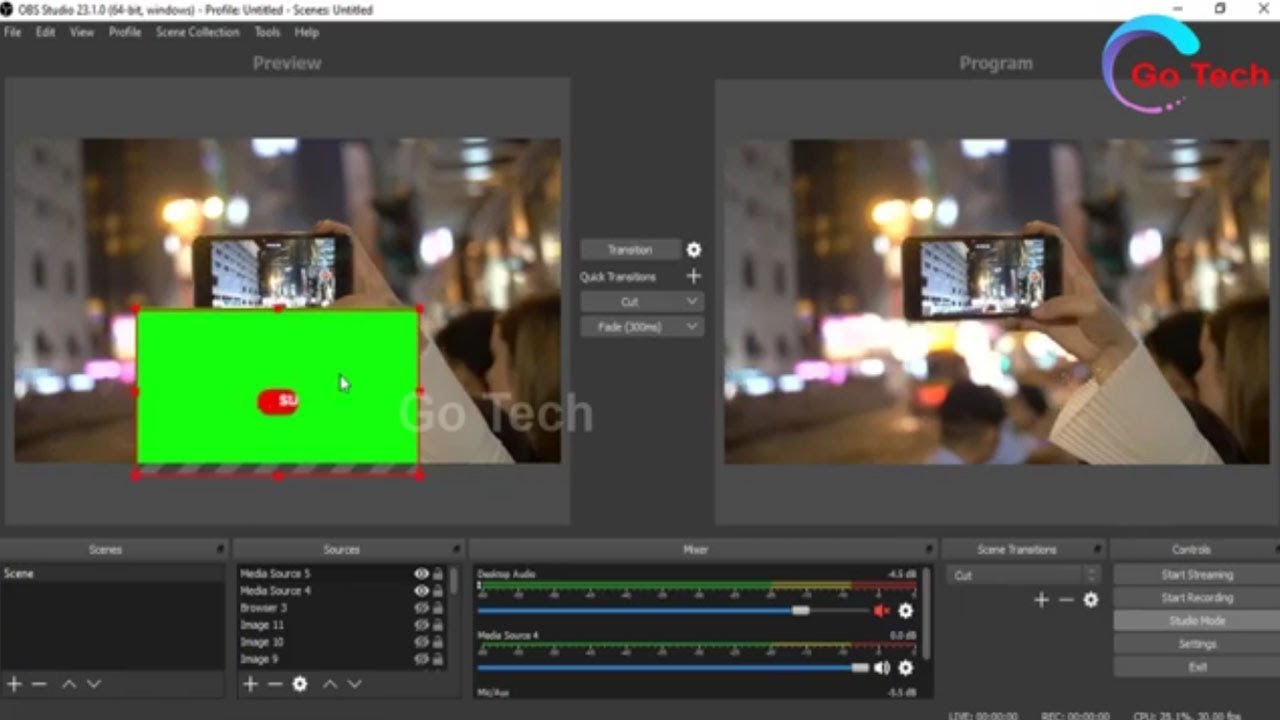Open Desktop Audio mixer settings gear
Viewport: 1280px width, 720px height.
(x=905, y=610)
